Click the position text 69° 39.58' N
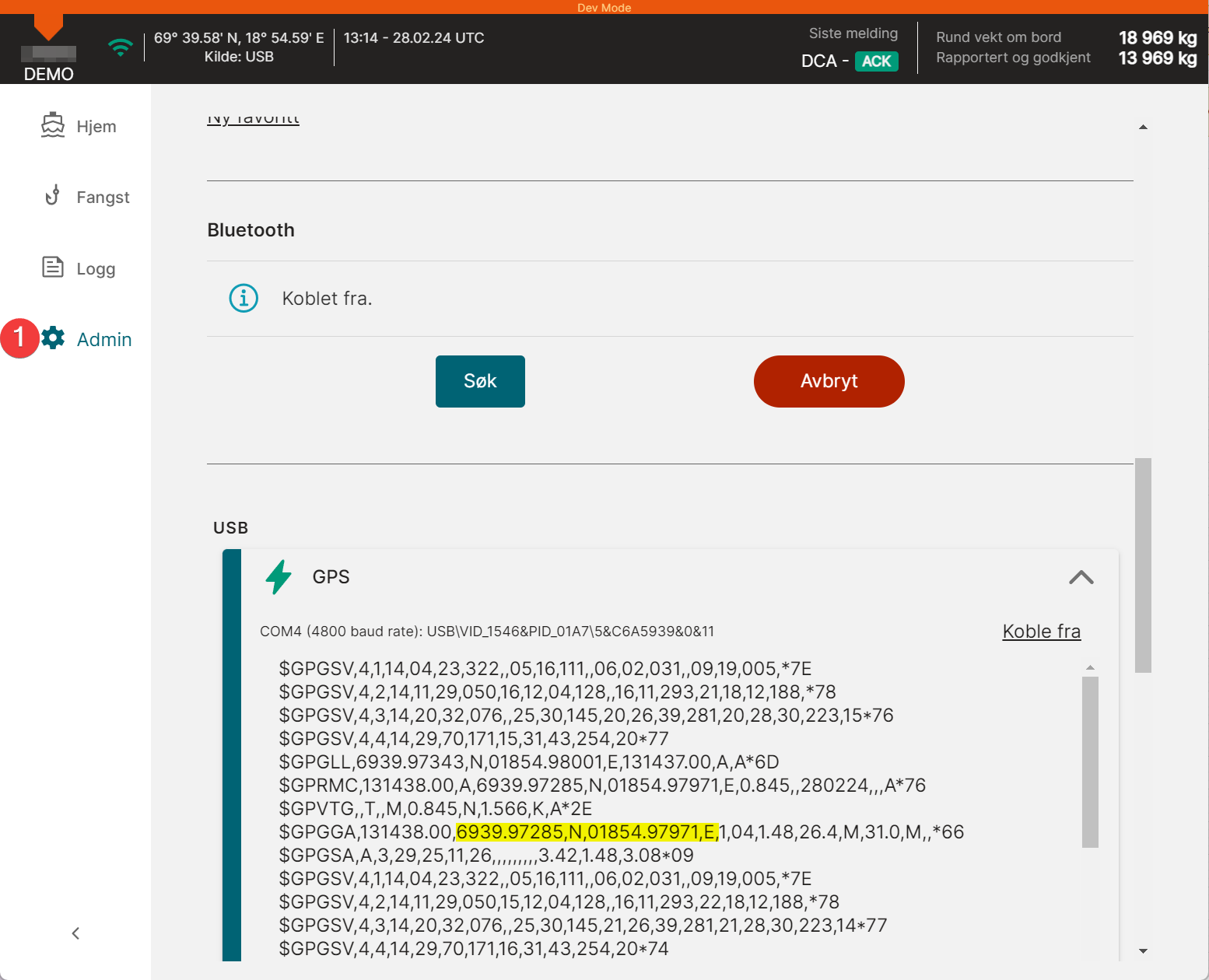The image size is (1209, 980). [x=197, y=38]
